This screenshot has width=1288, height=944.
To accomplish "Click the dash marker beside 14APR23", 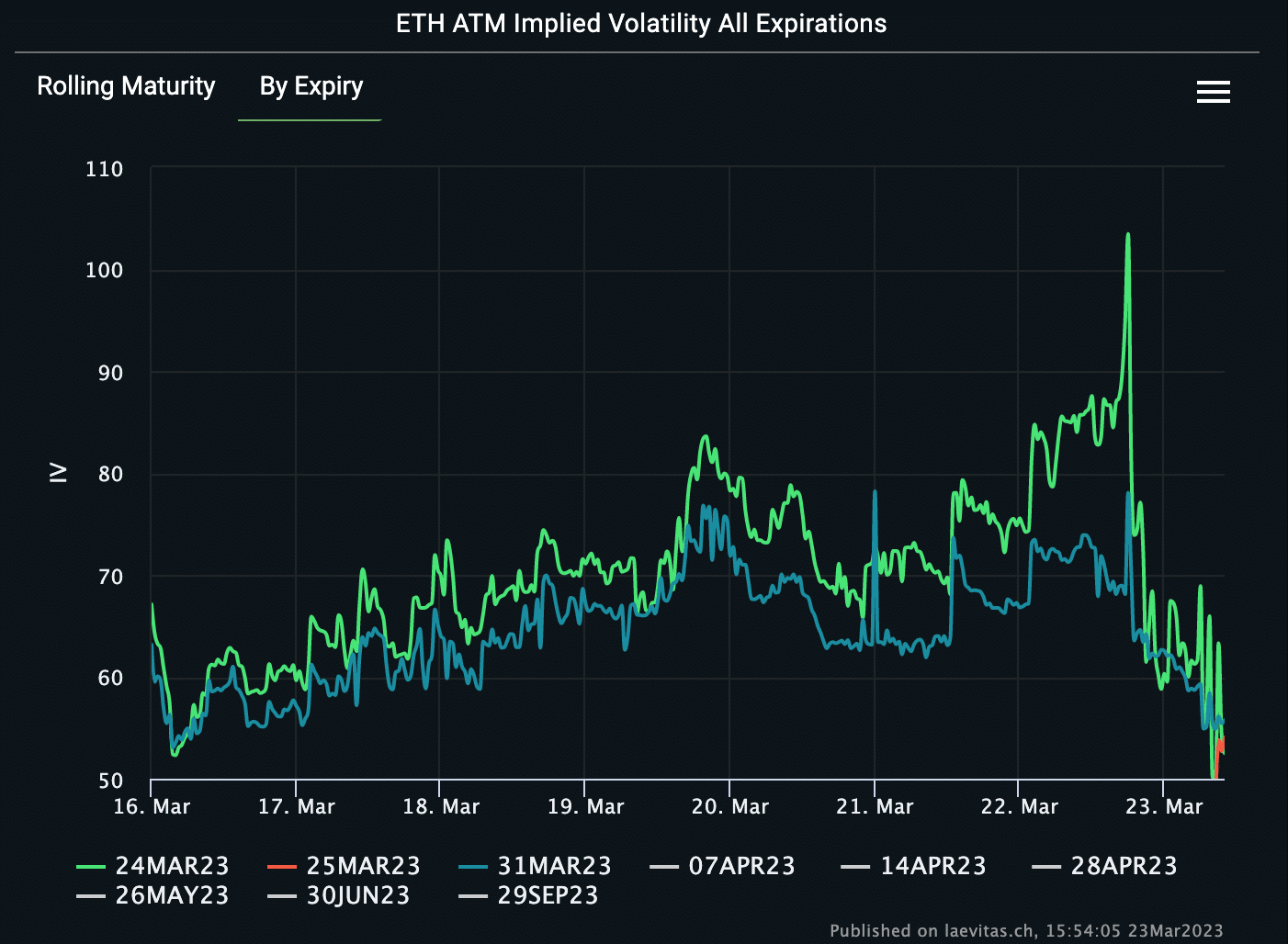I will coord(854,865).
